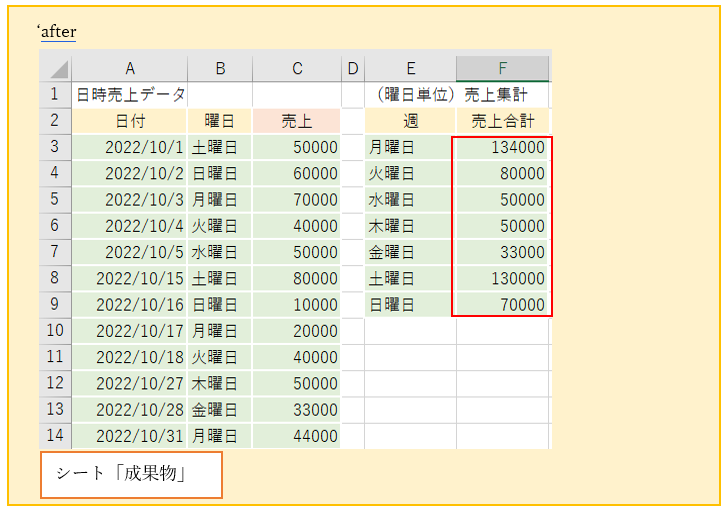The width and height of the screenshot is (726, 512).
Task: Click the 売上 header cell
Action: 297,121
